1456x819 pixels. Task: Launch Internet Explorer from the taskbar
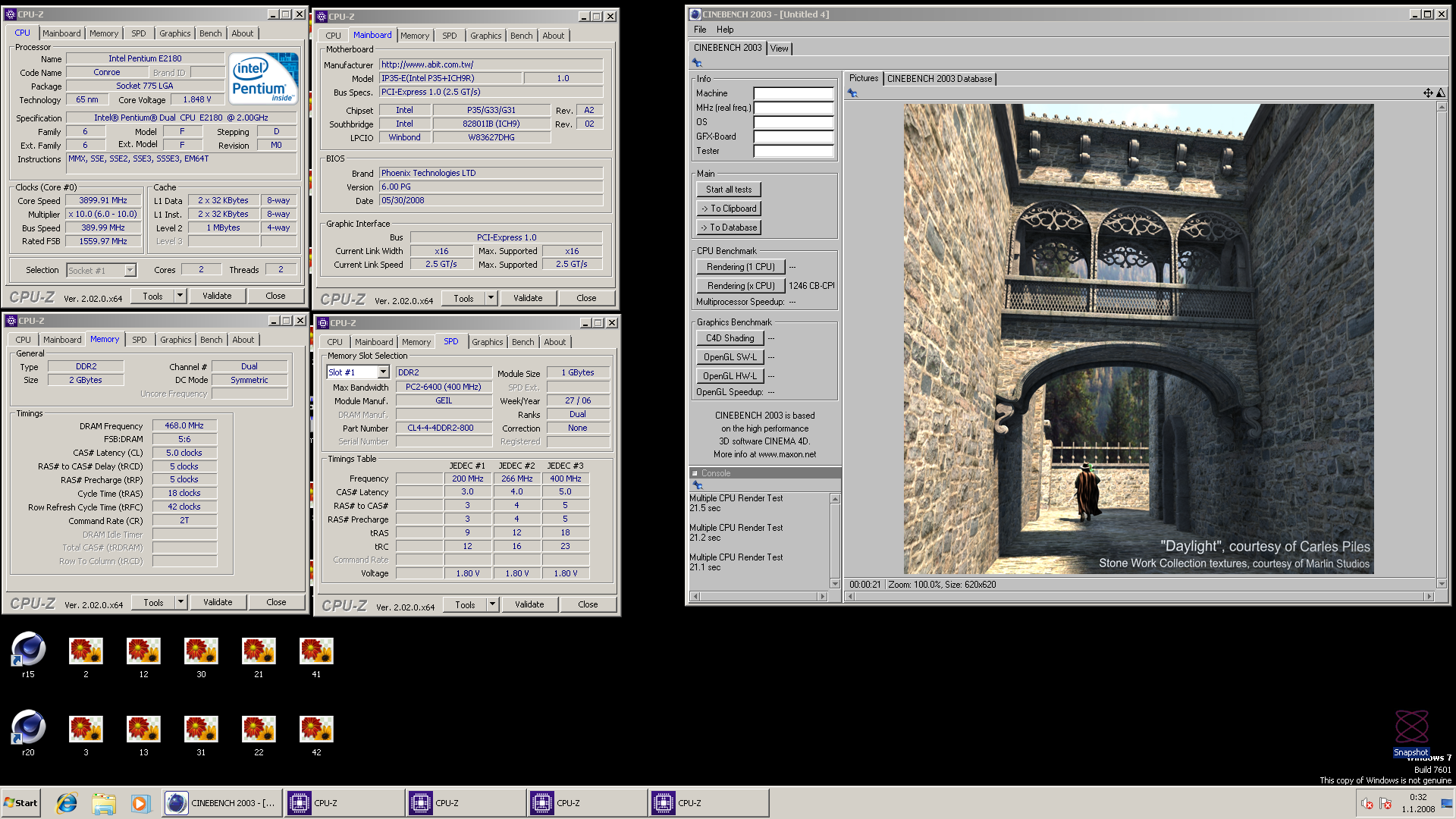click(67, 803)
